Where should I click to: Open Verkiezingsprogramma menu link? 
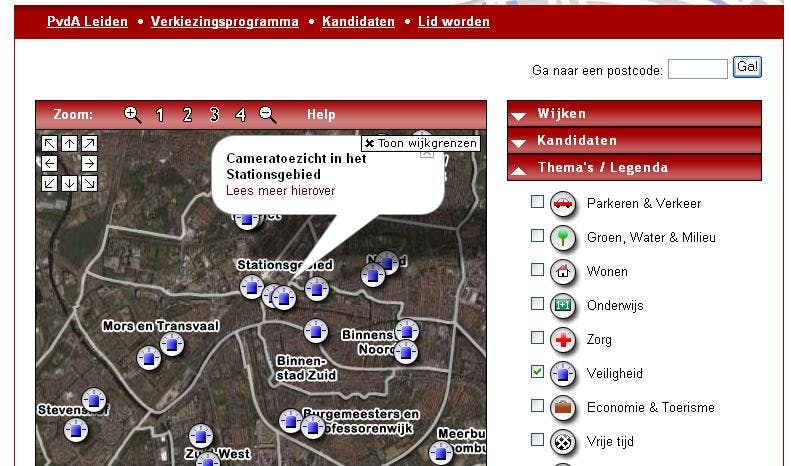pos(224,22)
